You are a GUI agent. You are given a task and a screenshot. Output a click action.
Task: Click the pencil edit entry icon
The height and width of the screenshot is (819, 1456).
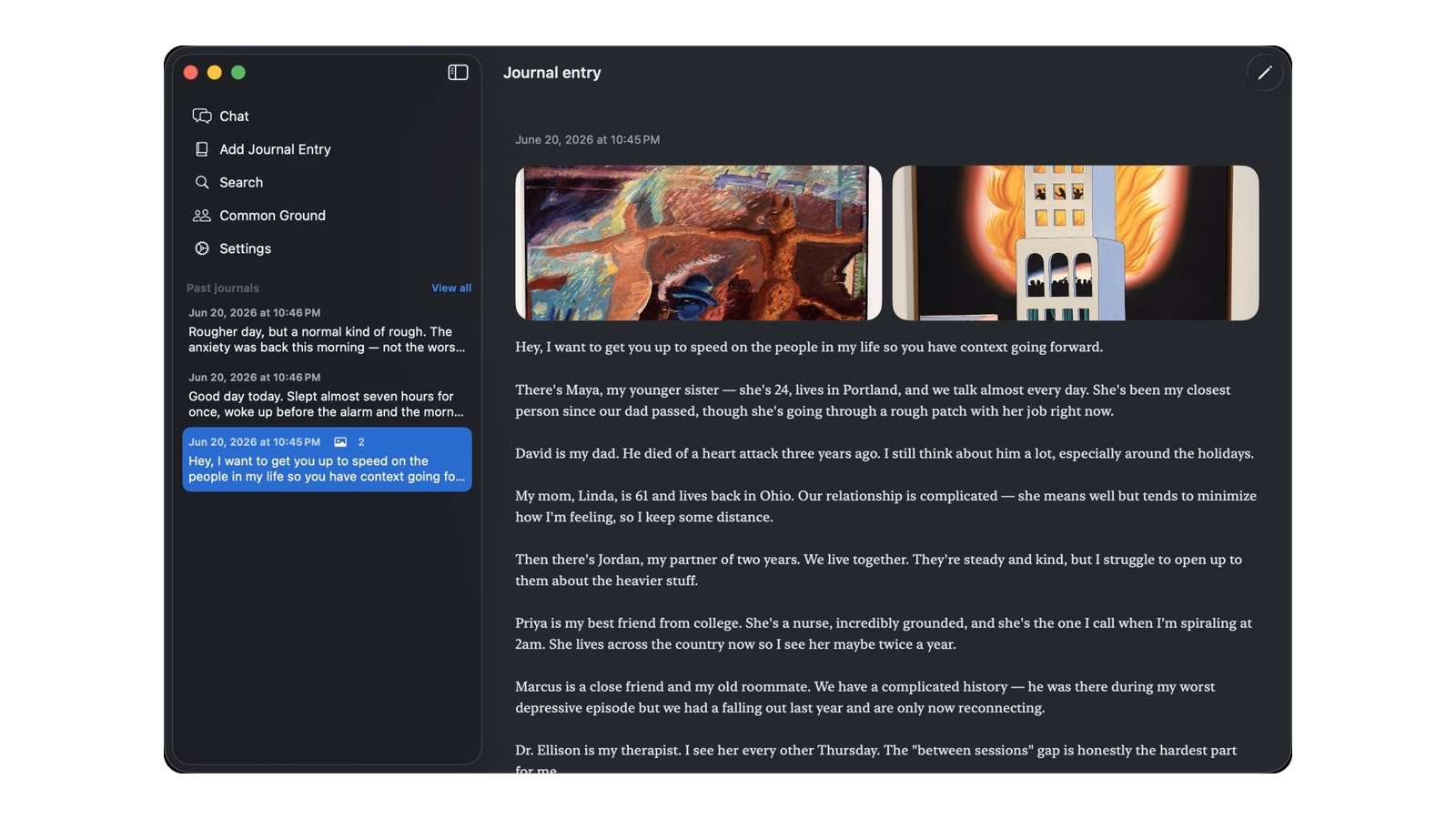click(x=1265, y=73)
